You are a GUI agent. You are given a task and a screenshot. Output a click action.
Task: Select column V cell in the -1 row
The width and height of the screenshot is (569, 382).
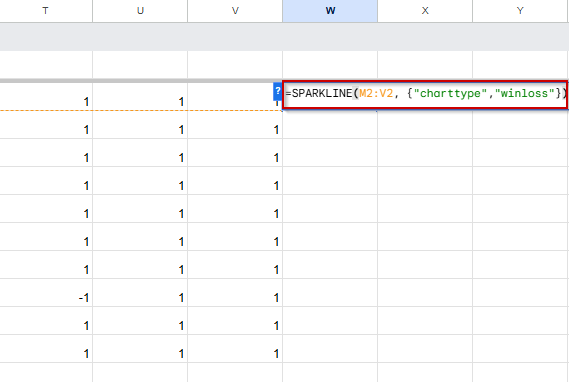(235, 293)
